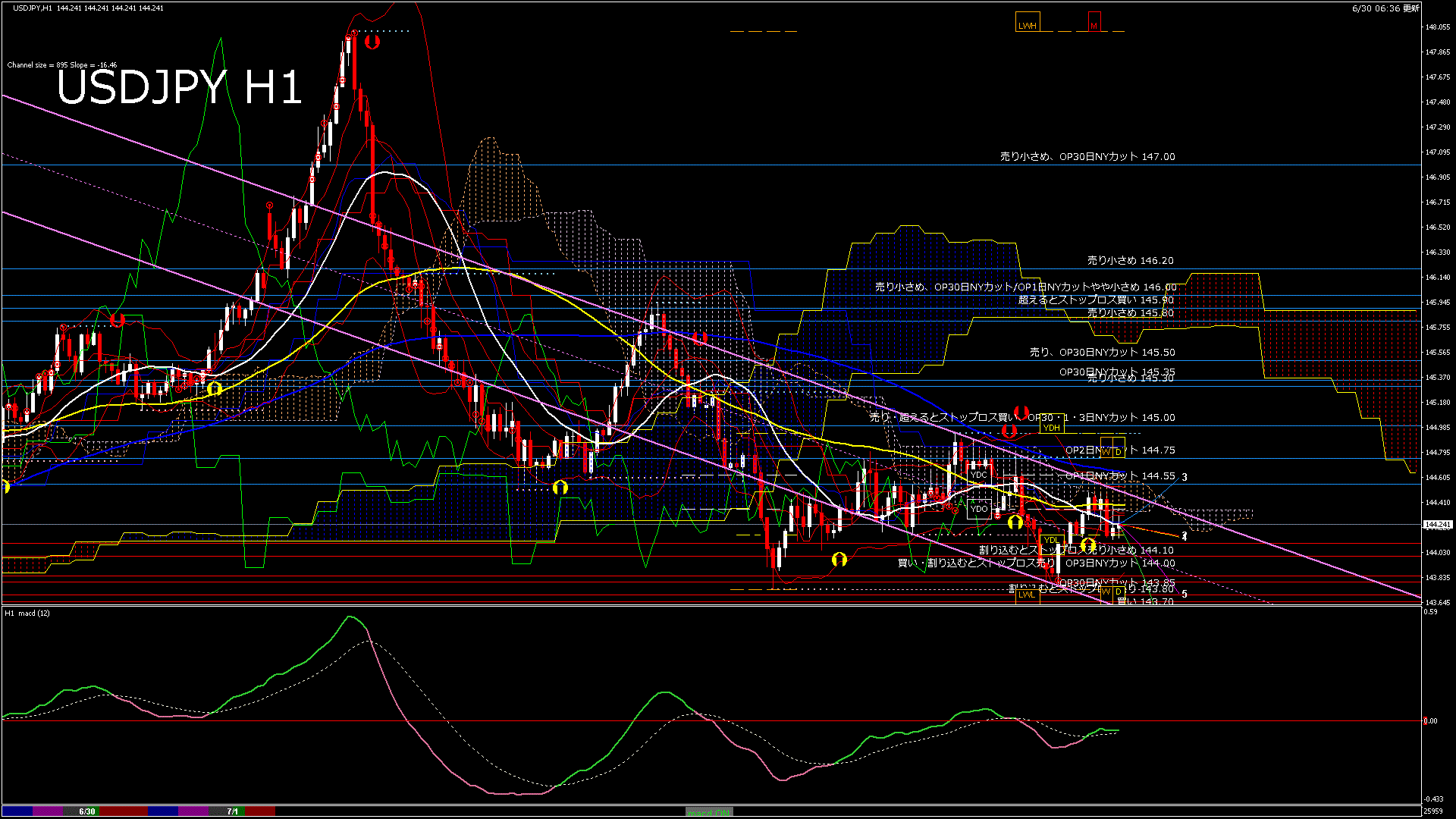This screenshot has height=819, width=1456.
Task: Click the OP2日NYカット 144.75 label
Action: 1120,450
